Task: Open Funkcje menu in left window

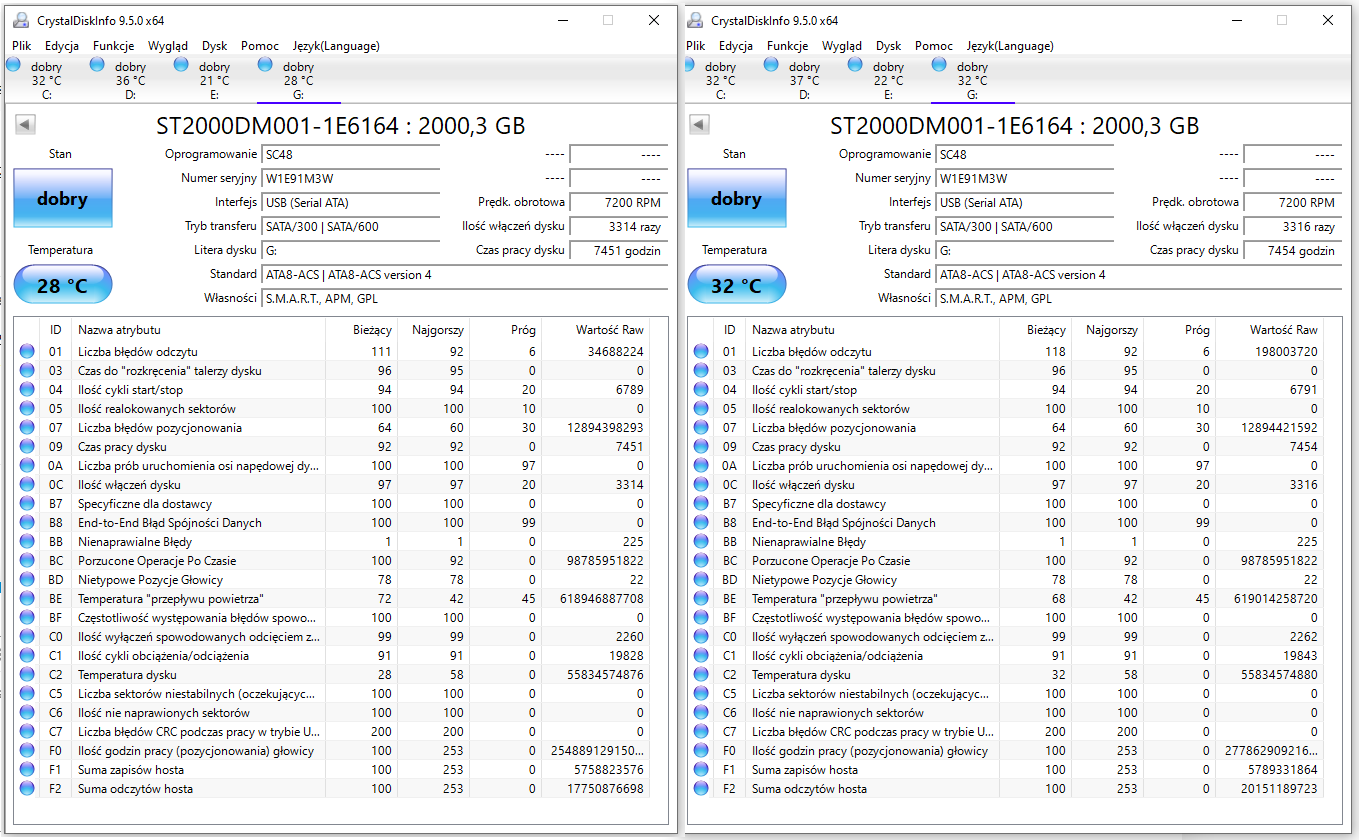Action: point(114,46)
